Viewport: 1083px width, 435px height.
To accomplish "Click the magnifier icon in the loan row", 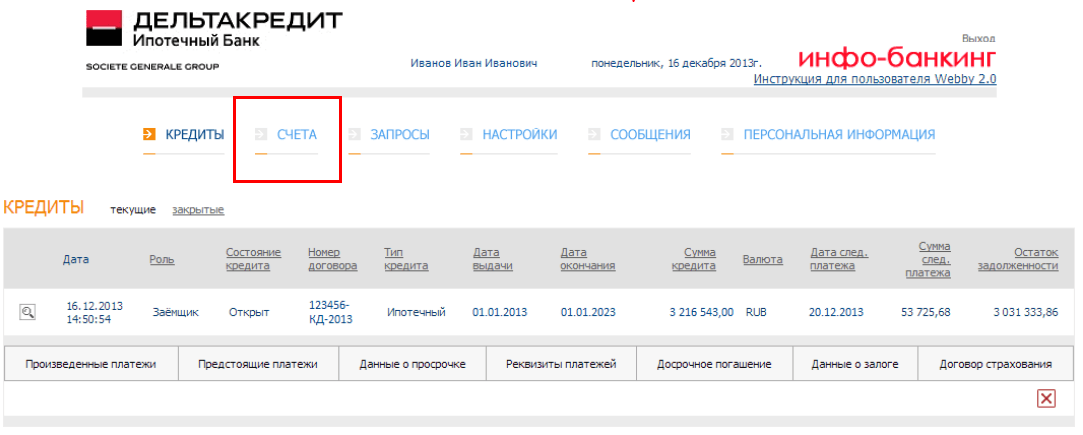I will 27,312.
